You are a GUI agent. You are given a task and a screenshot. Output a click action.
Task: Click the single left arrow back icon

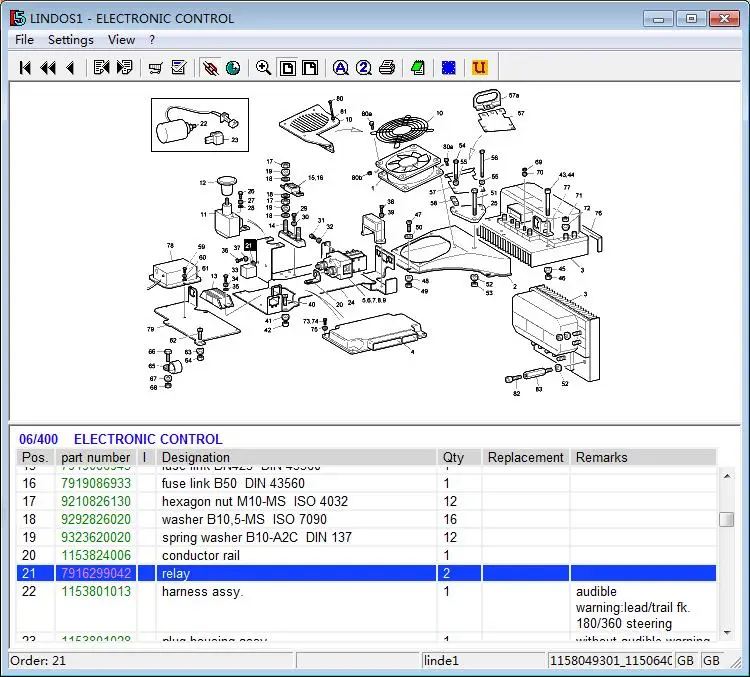(70, 68)
